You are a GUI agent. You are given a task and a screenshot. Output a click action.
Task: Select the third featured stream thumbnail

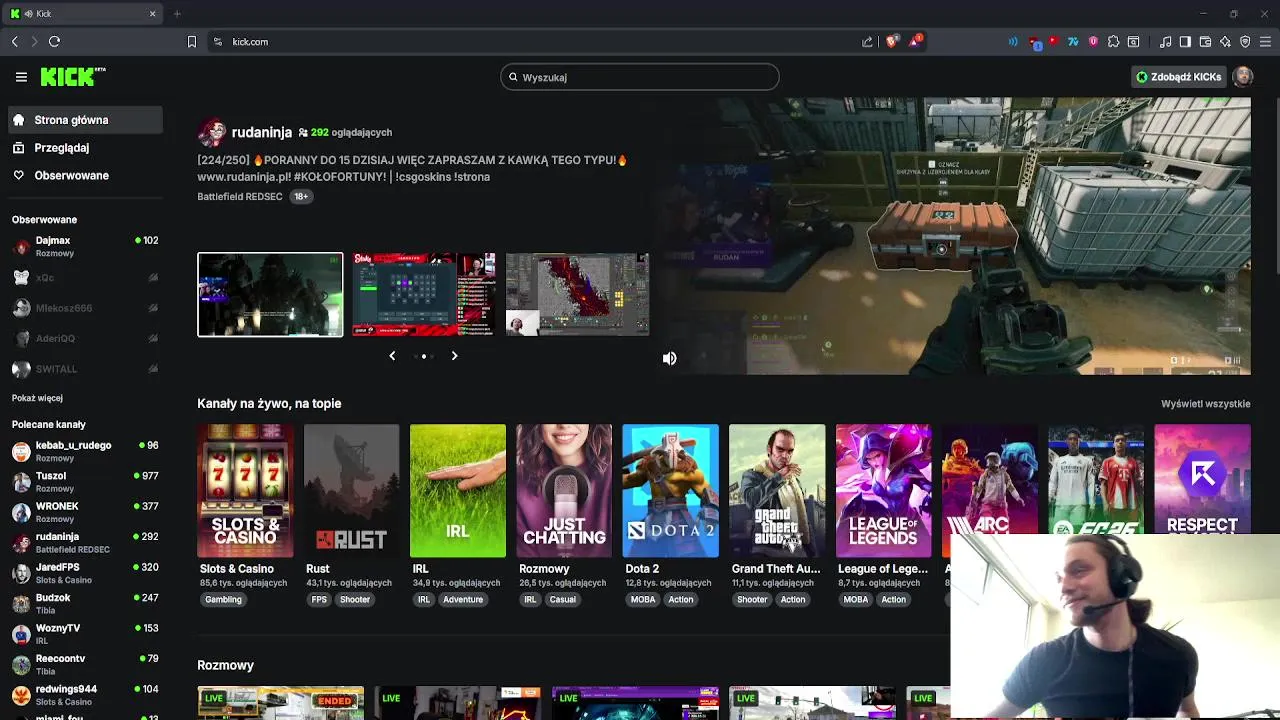pyautogui.click(x=578, y=295)
